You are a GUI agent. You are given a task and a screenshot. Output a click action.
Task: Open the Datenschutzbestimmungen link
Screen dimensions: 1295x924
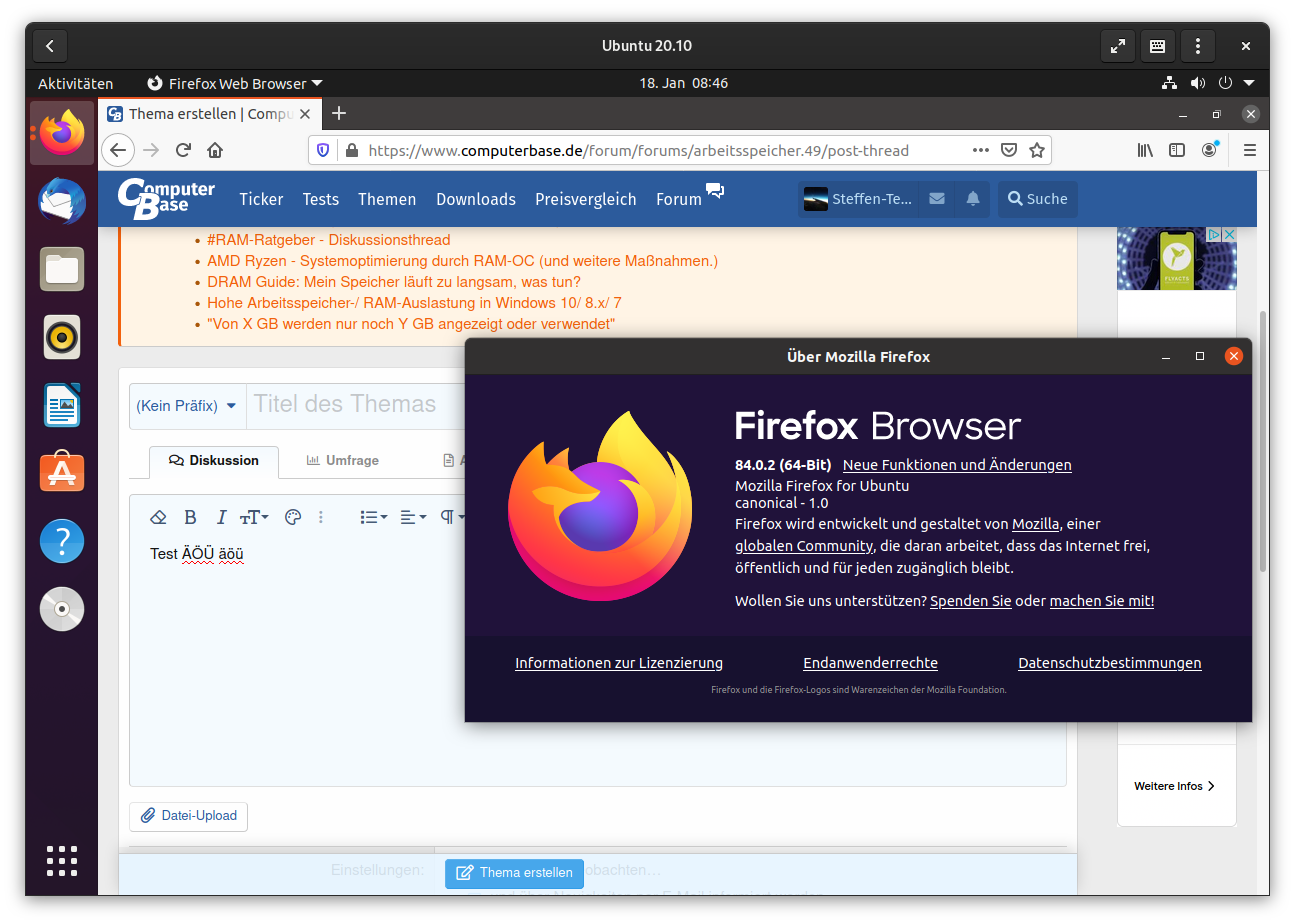pos(1110,663)
